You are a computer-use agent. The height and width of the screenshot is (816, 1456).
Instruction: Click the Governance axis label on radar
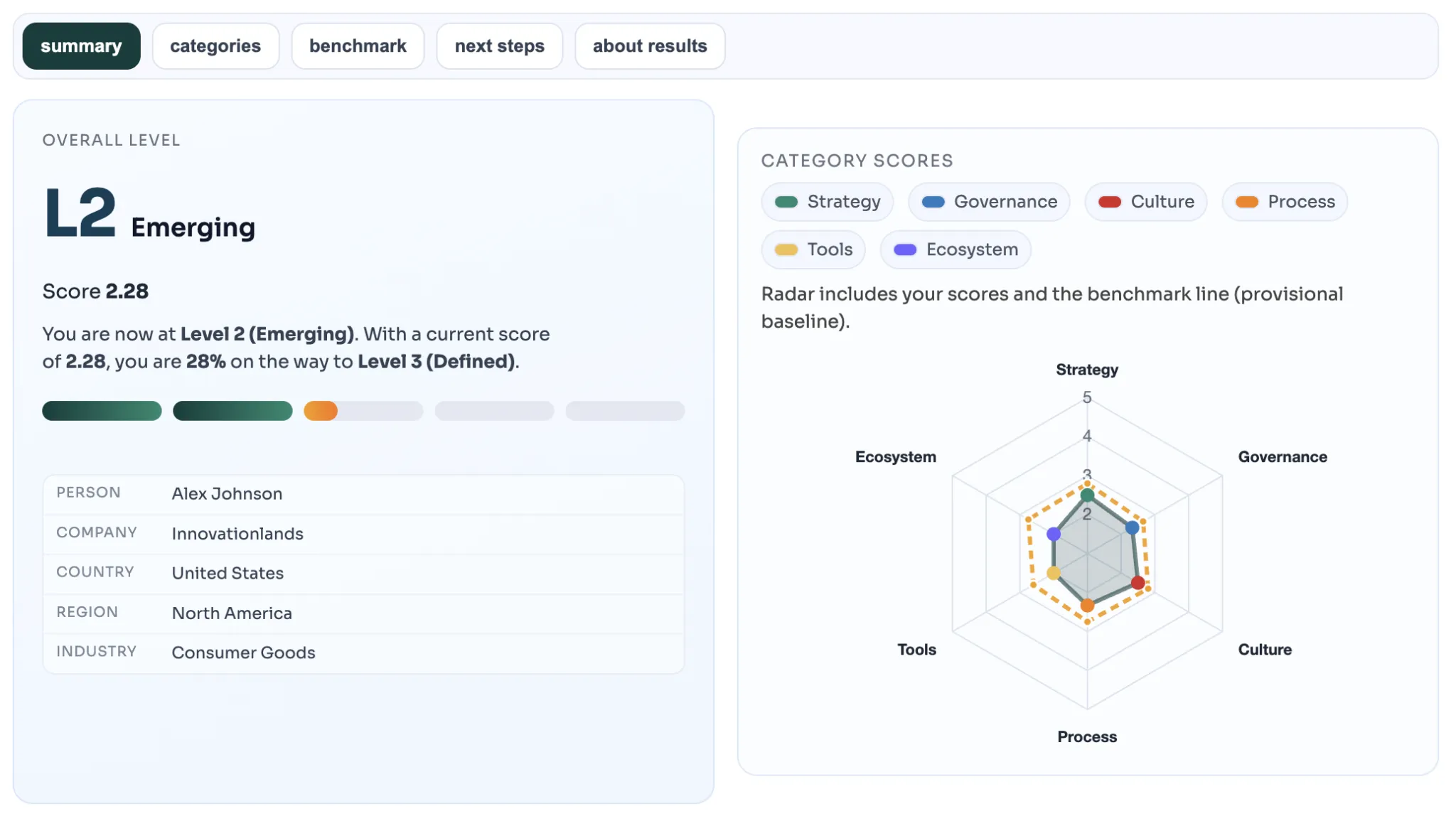1283,457
